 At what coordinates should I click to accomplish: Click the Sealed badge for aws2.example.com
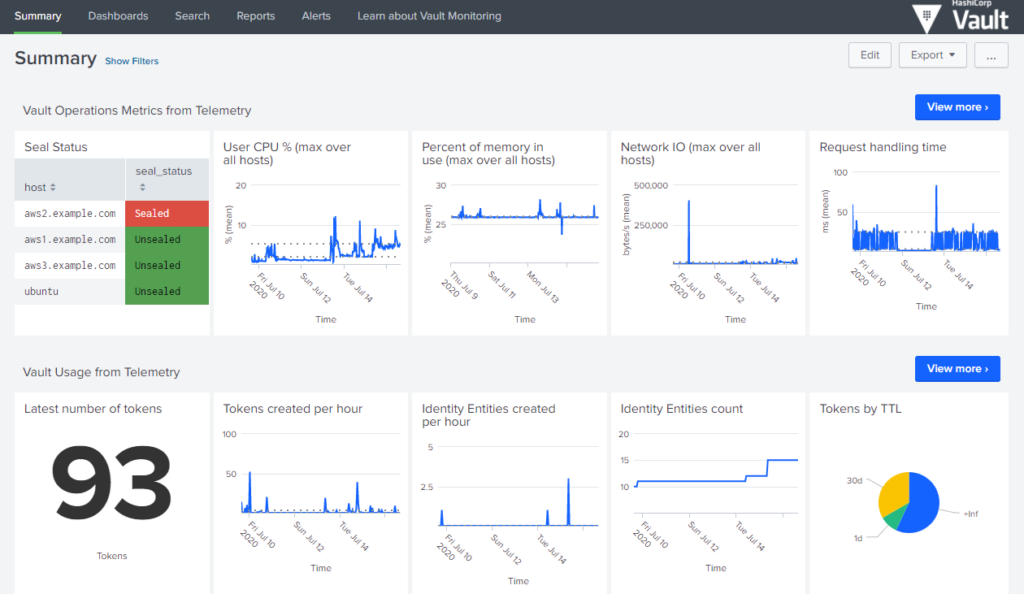tap(166, 213)
